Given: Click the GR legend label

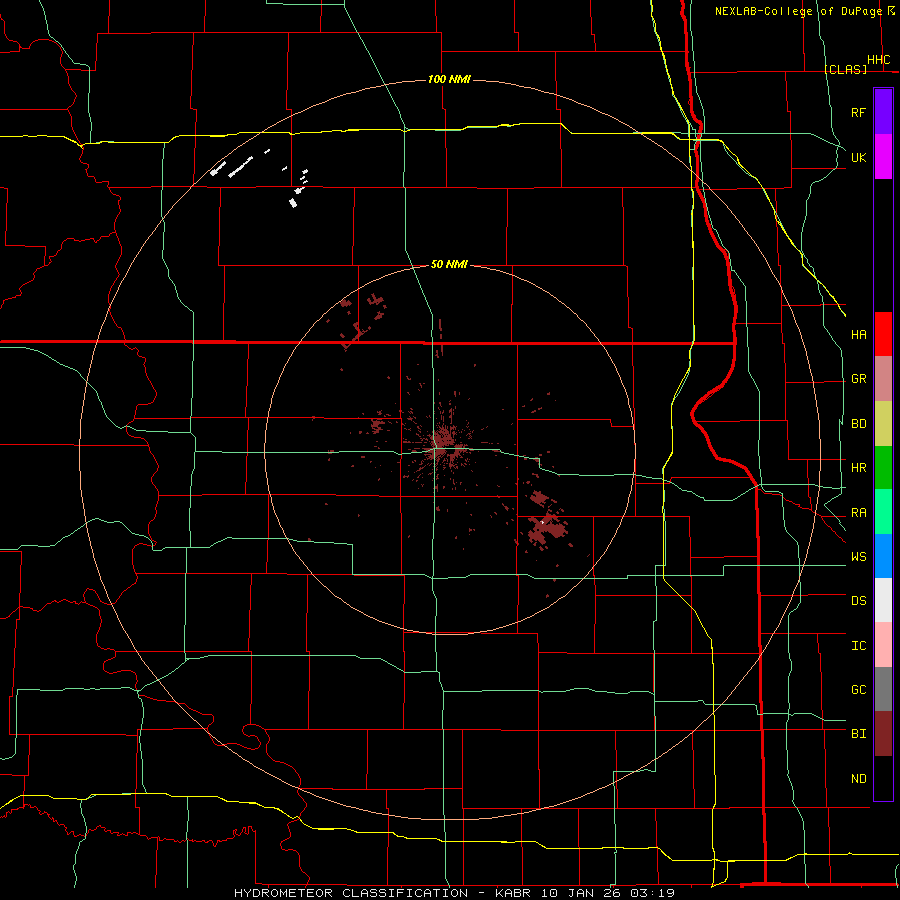Looking at the screenshot, I should click(x=858, y=379).
